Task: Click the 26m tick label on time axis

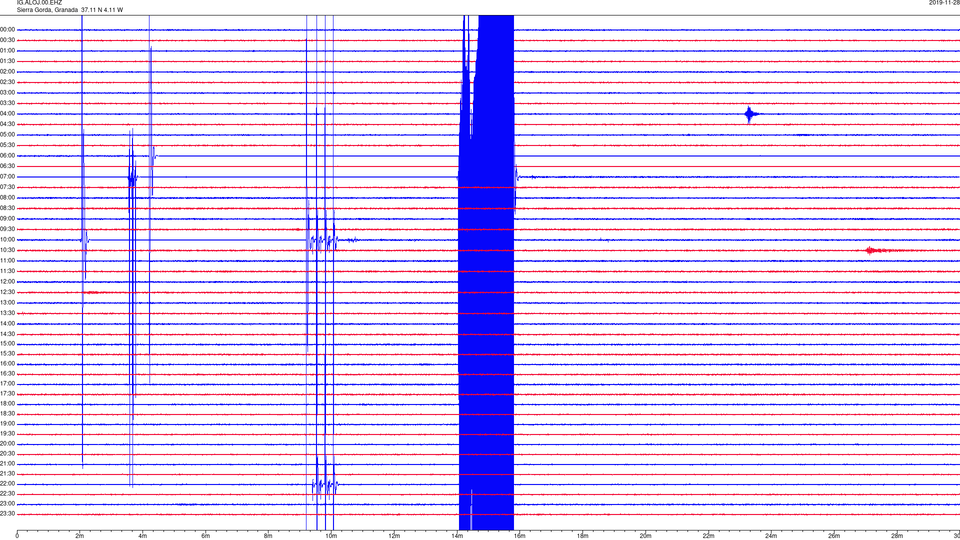Action: click(833, 536)
